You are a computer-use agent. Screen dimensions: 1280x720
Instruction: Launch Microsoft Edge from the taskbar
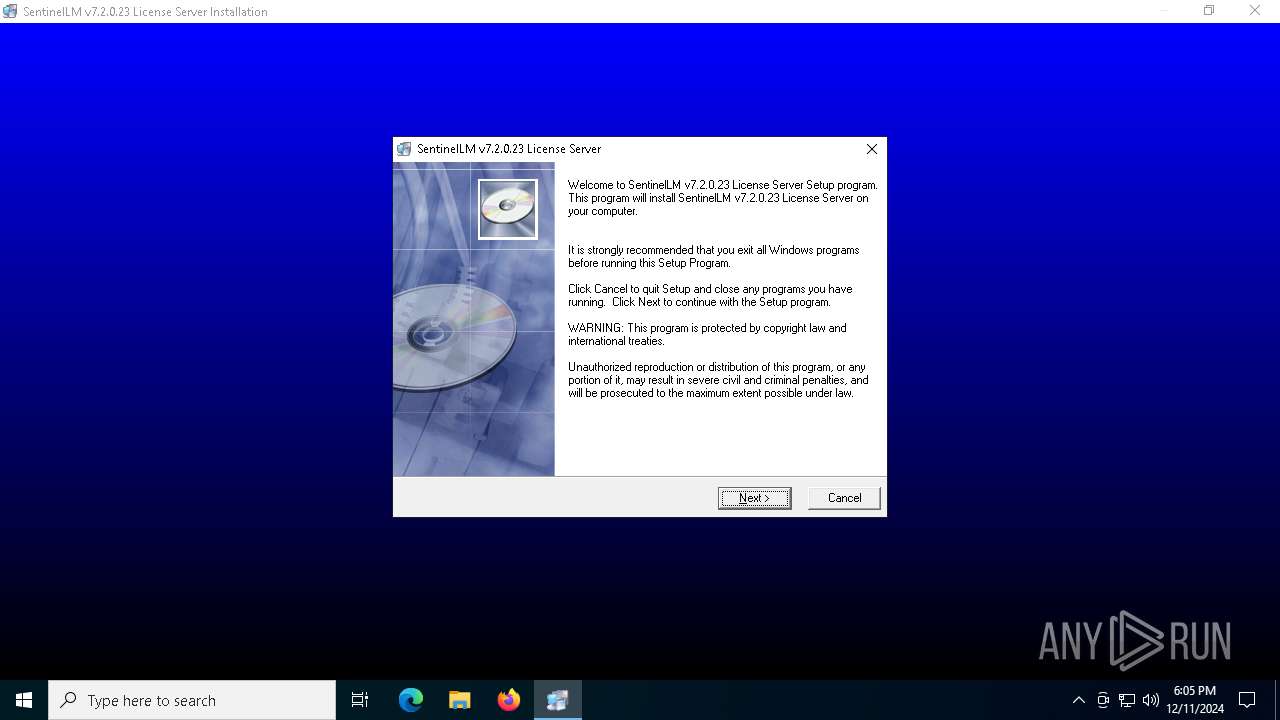[411, 700]
